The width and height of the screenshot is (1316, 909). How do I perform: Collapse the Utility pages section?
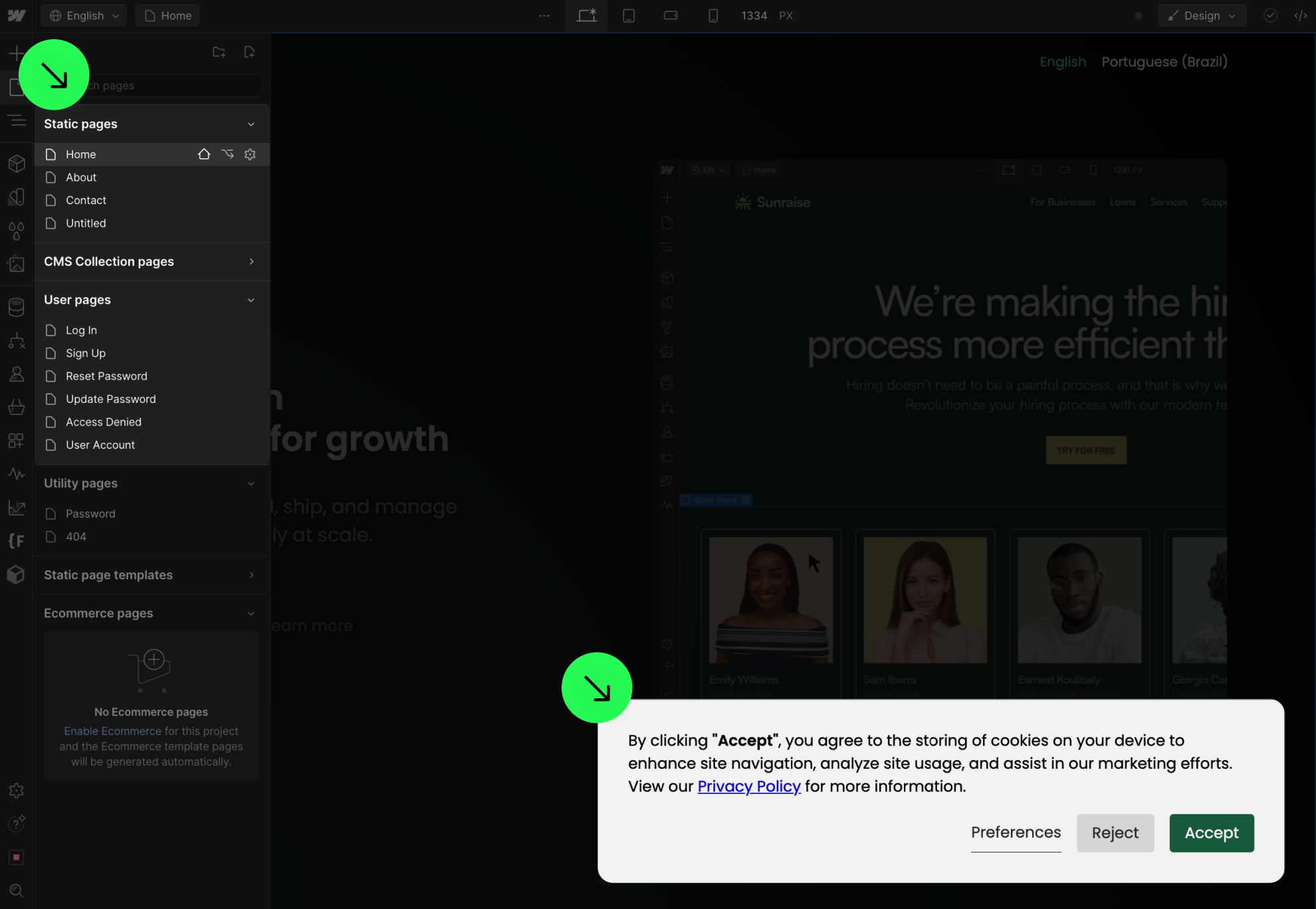251,483
